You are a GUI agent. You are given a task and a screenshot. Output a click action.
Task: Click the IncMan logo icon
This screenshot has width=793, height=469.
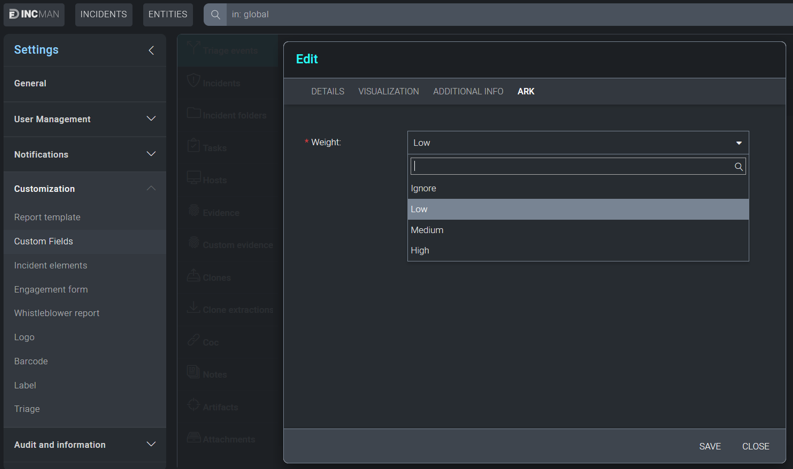(x=14, y=14)
